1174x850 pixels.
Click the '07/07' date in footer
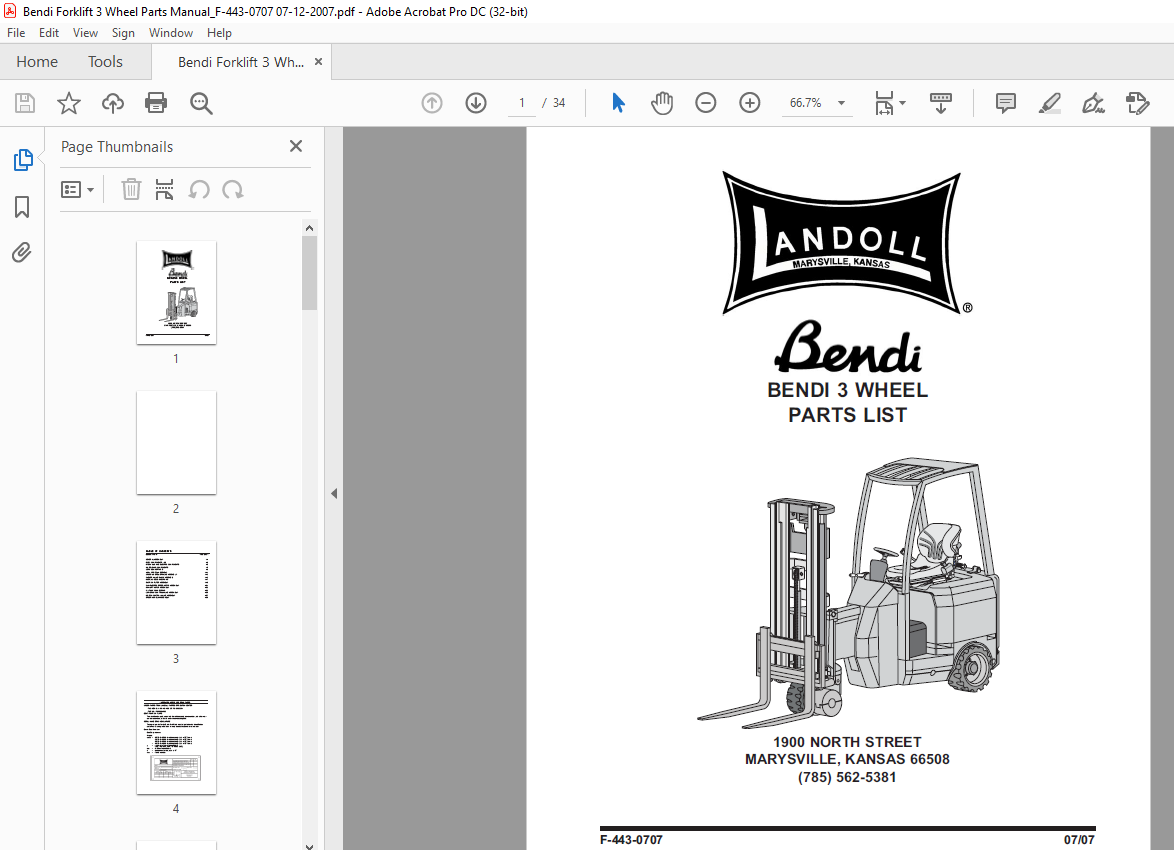[1079, 840]
